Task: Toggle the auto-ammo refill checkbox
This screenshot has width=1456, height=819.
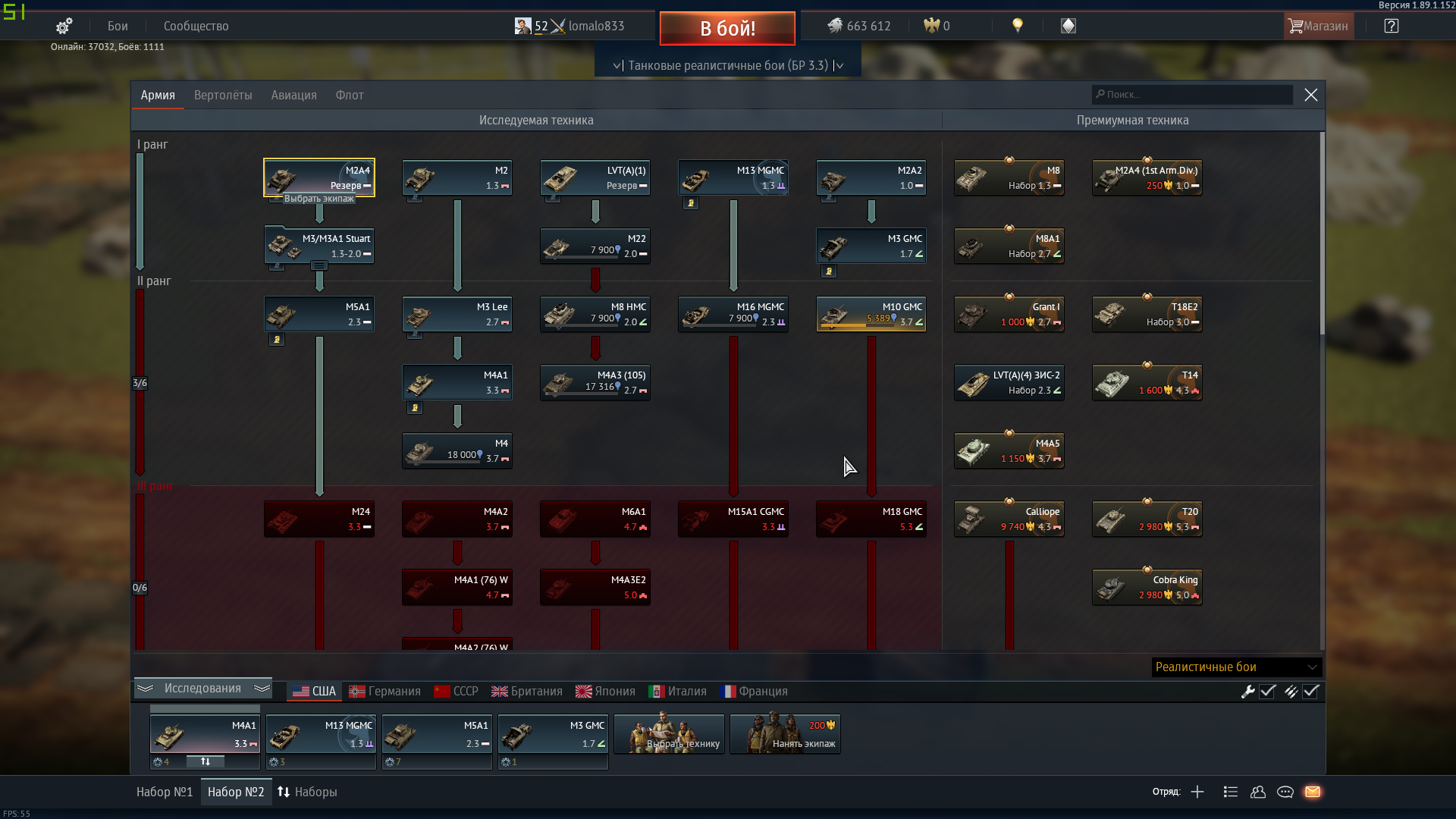Action: point(1311,691)
